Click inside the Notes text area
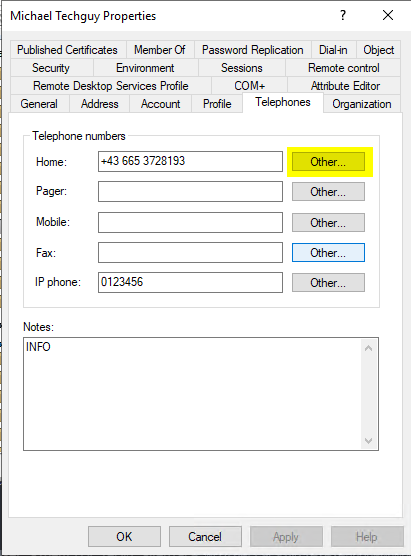Screen dimensions: 411x556 (x=193, y=394)
